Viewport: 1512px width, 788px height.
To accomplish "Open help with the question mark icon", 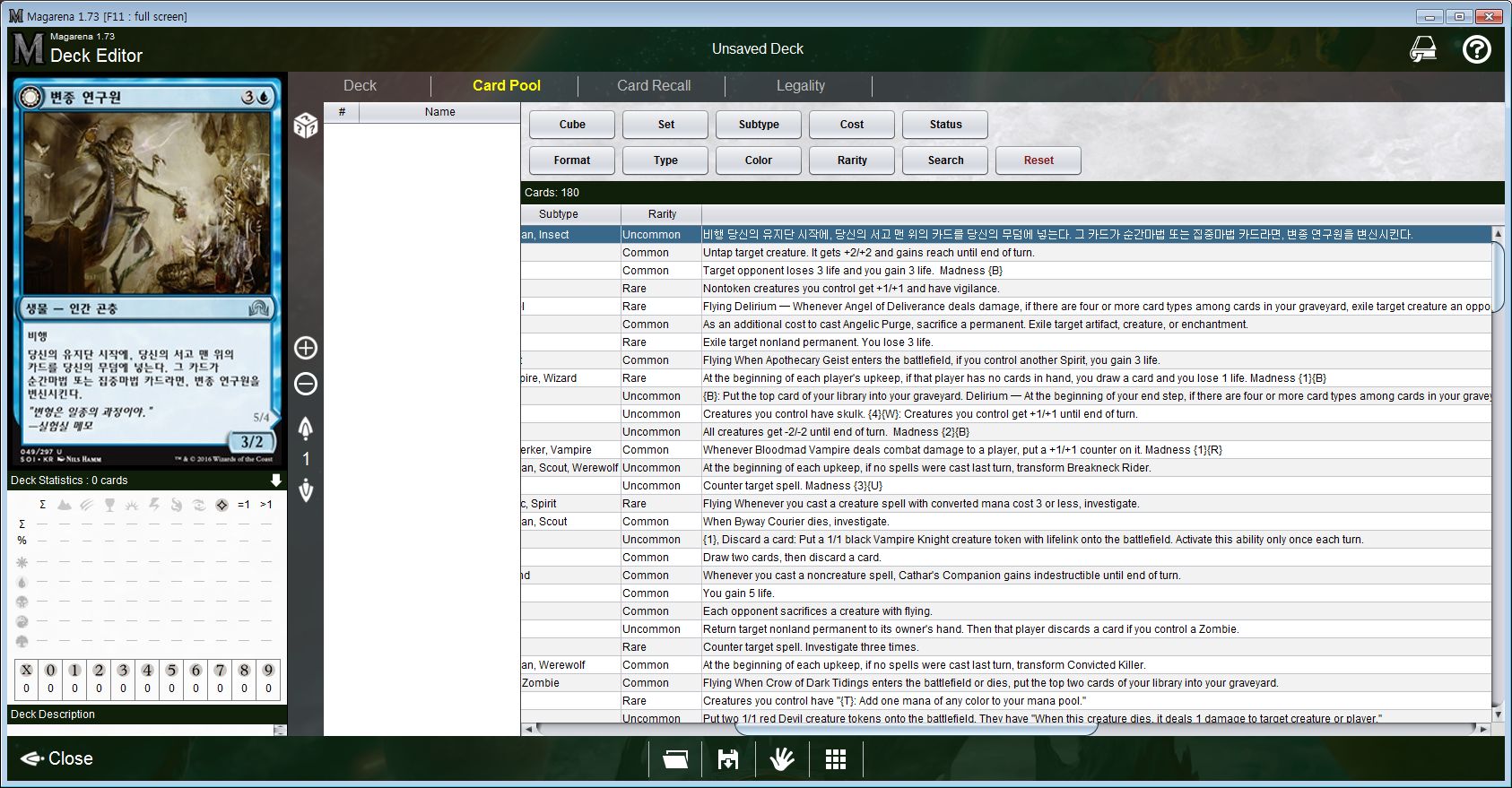I will (x=1476, y=49).
